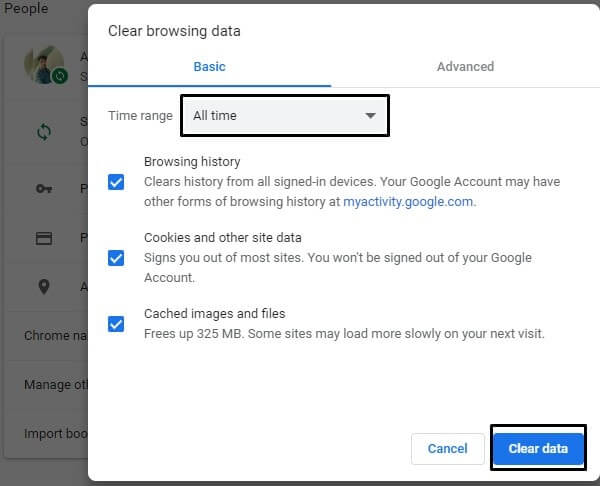Click the People heading in background
The height and width of the screenshot is (486, 600).
(26, 8)
